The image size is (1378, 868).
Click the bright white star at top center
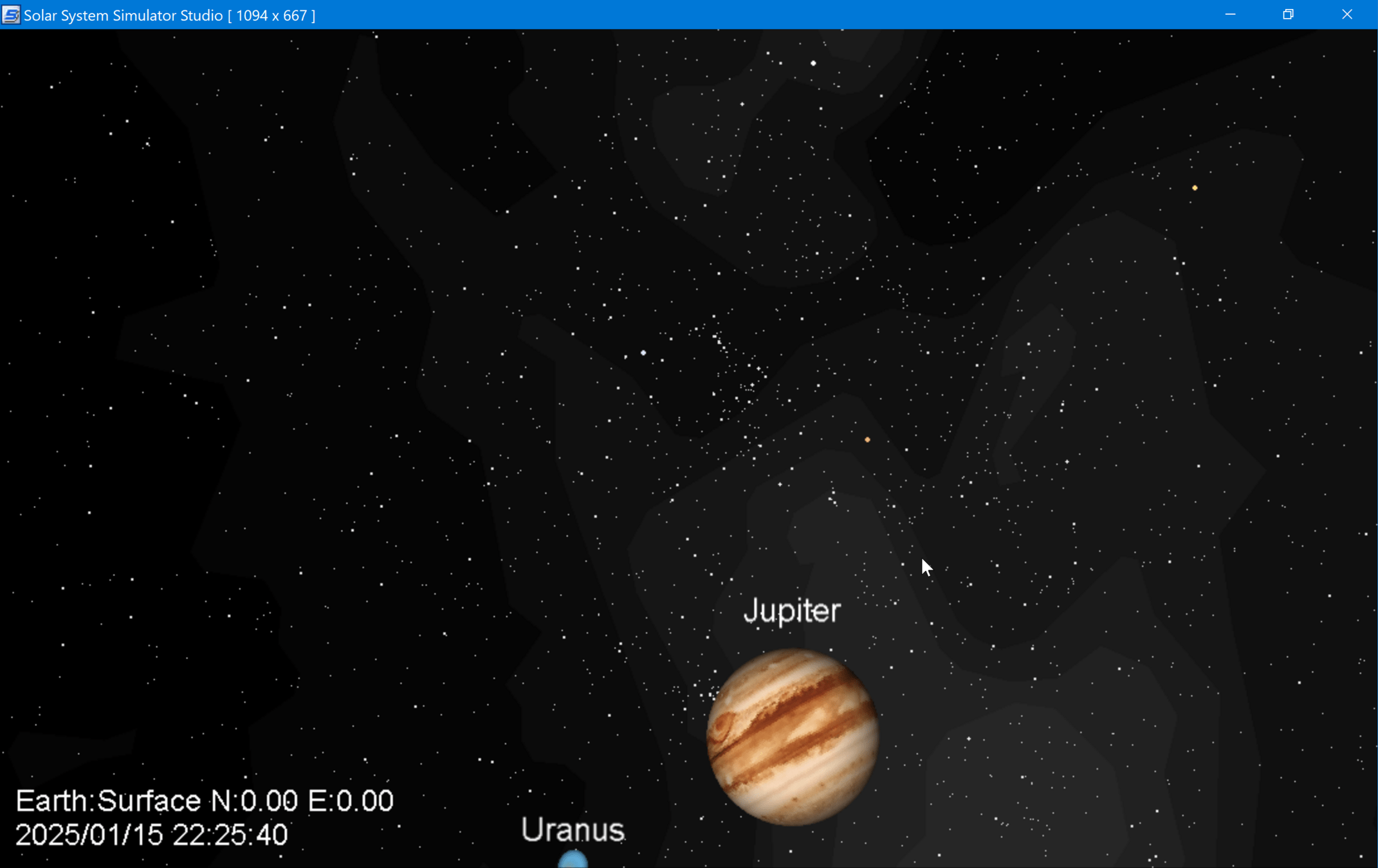pos(813,63)
